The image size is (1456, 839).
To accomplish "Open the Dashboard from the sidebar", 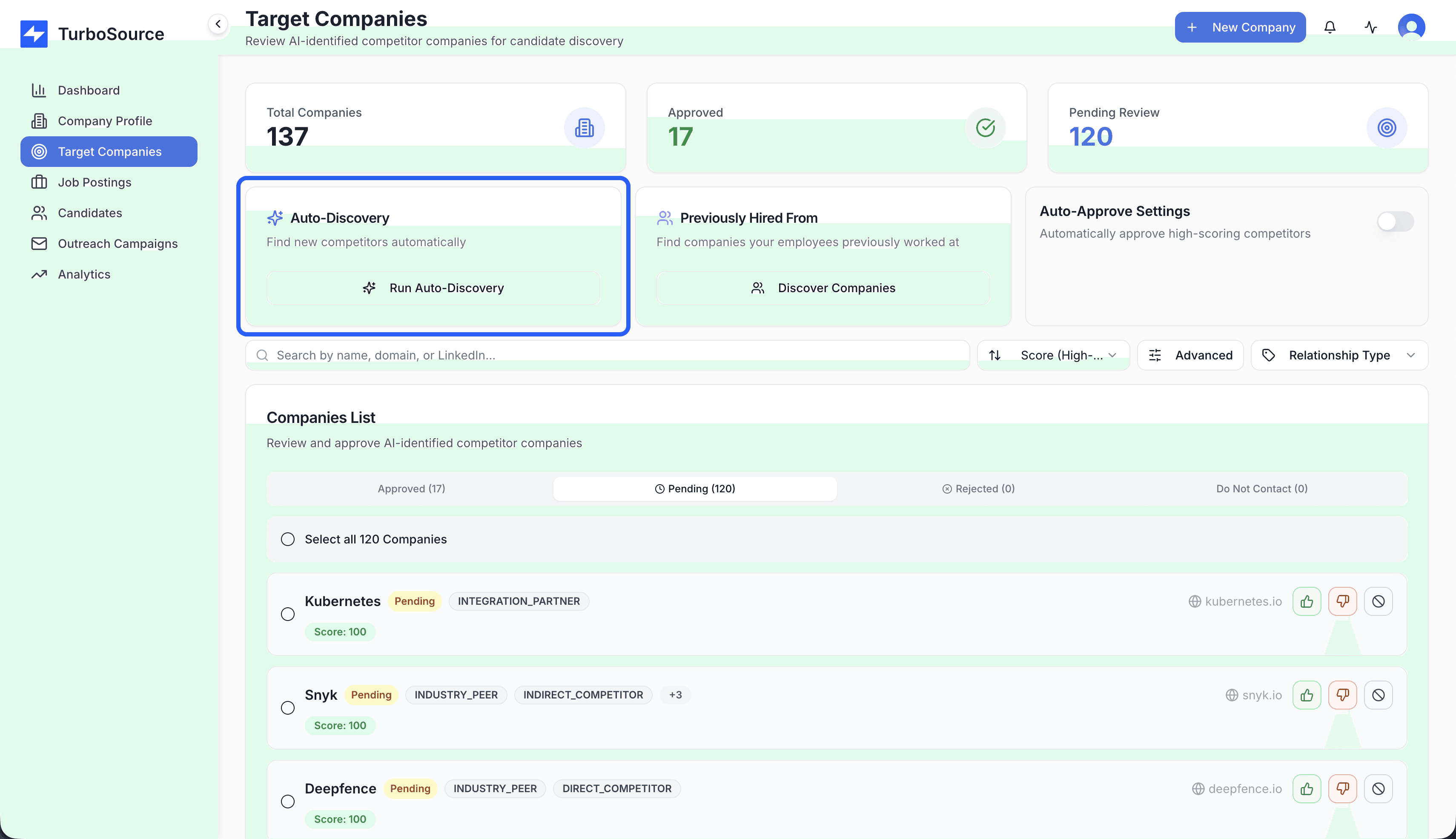I will click(x=89, y=90).
